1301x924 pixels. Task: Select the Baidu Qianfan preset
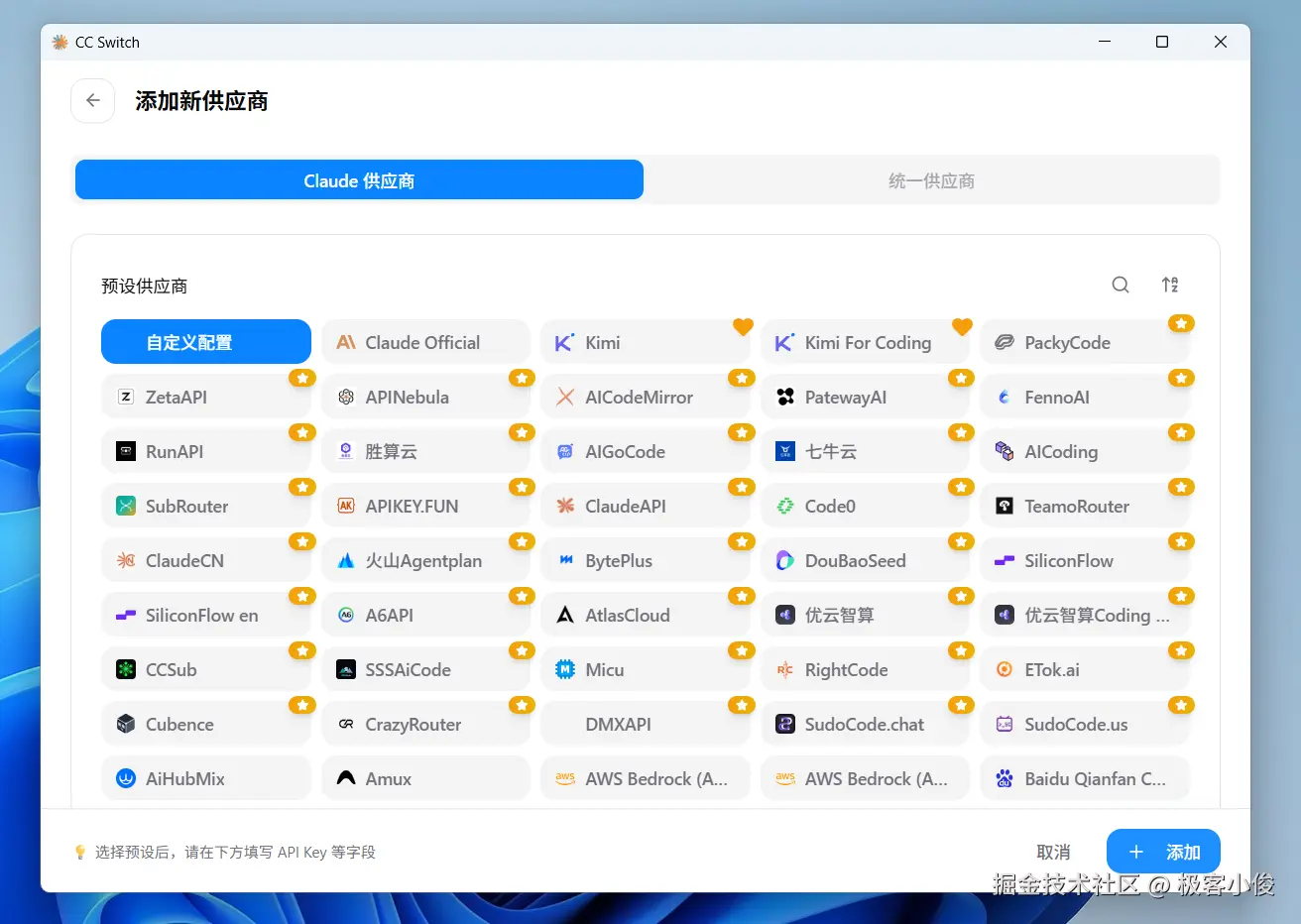tap(1085, 778)
